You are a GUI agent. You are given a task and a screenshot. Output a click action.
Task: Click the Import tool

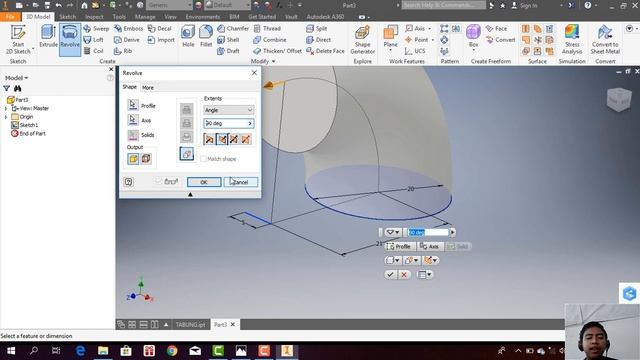(161, 40)
